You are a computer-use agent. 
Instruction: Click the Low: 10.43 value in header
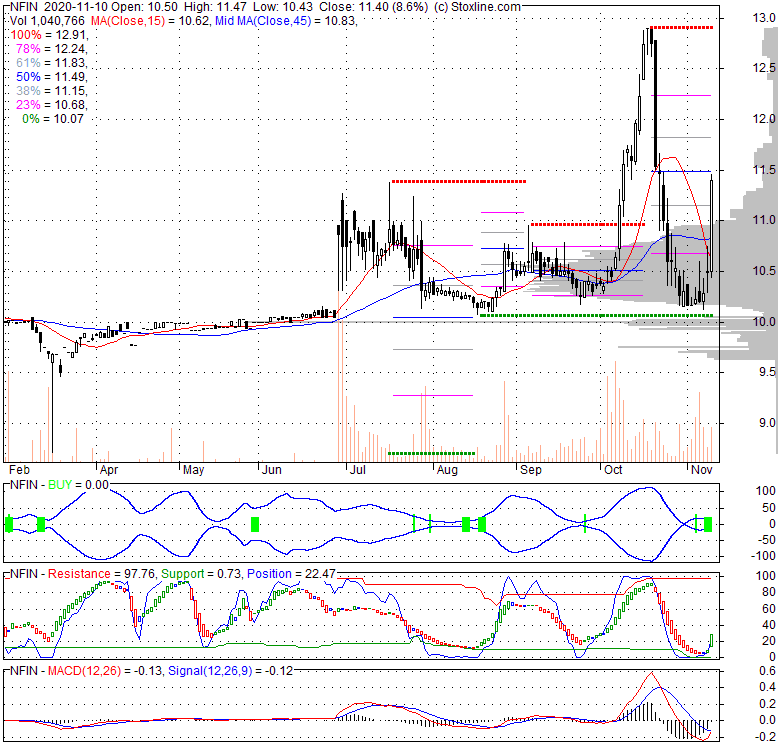[x=283, y=7]
